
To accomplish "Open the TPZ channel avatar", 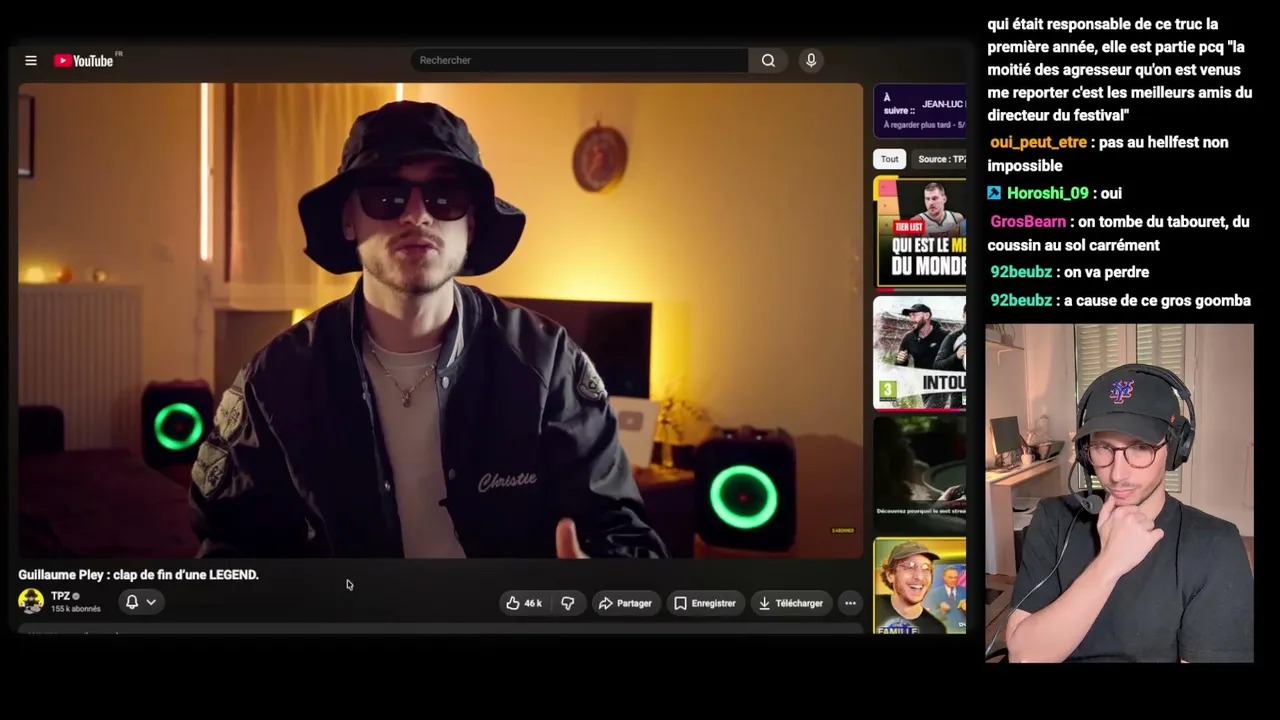I will (31, 601).
